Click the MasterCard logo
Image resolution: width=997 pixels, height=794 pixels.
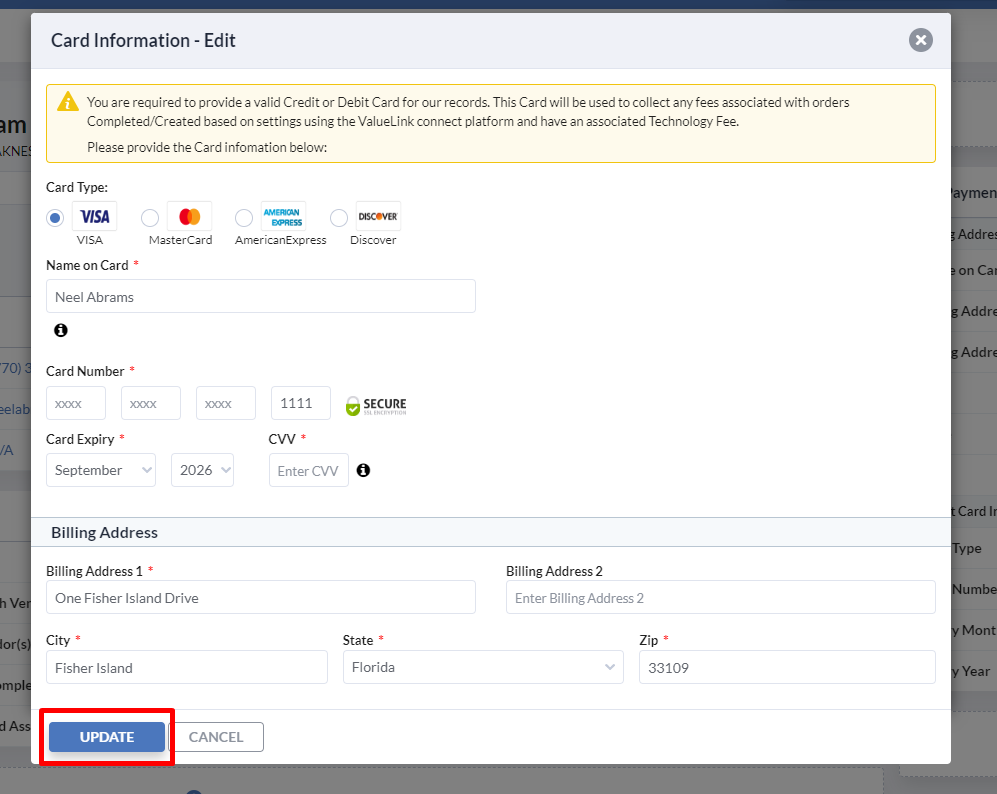pyautogui.click(x=189, y=216)
